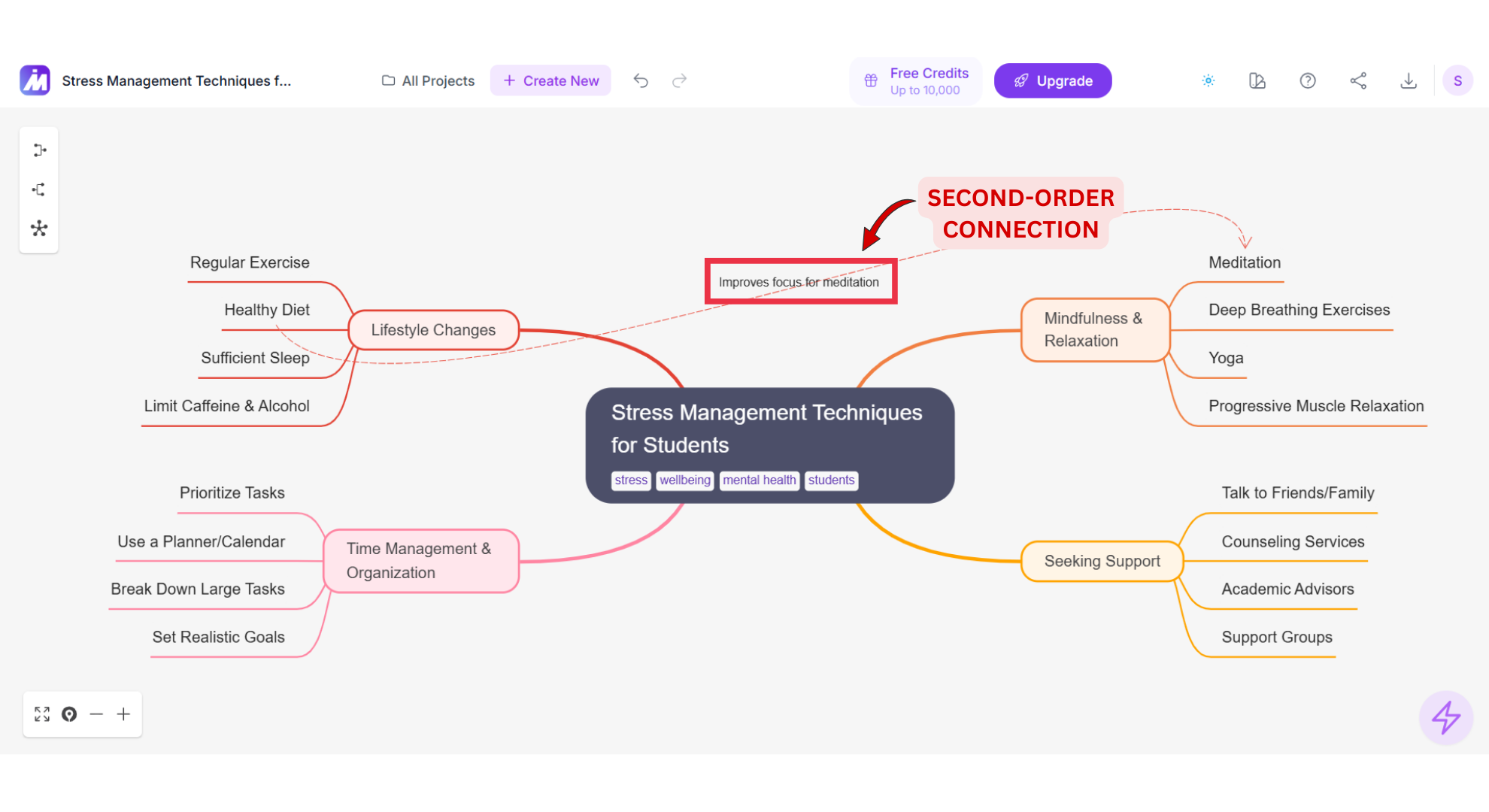Viewport: 1489px width, 812px height.
Task: Click the locate/center map pin icon
Action: (x=69, y=714)
